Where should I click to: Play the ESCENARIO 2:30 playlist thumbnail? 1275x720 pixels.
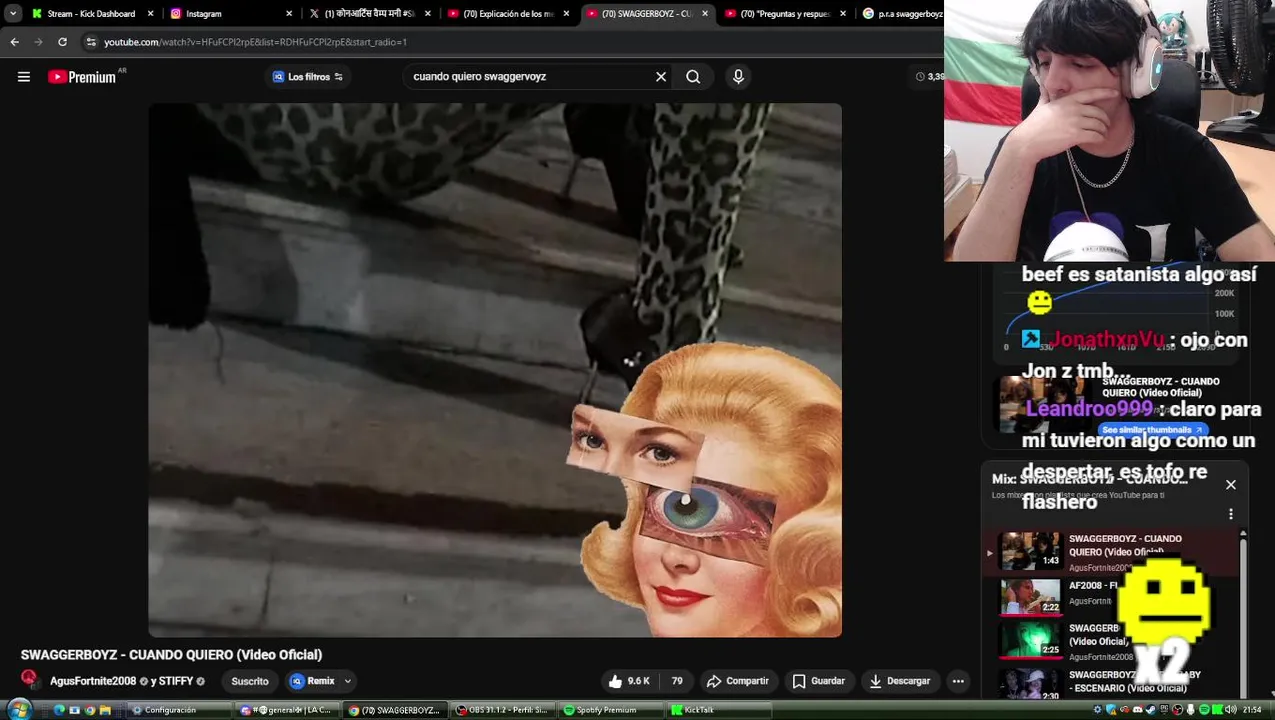click(x=1030, y=683)
